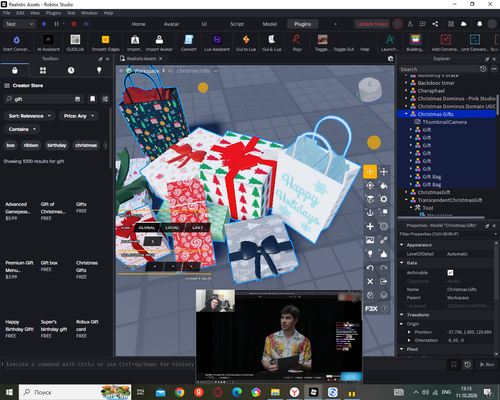Click the share icon in top bar

(x=435, y=24)
